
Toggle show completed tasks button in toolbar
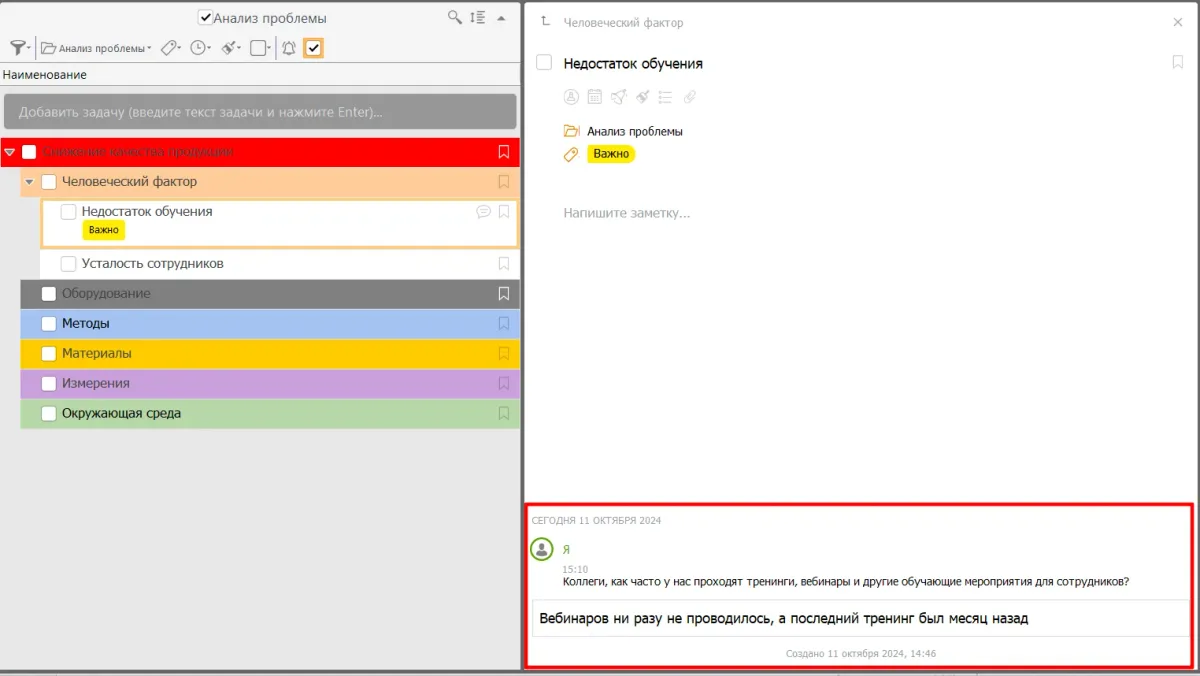tap(313, 48)
